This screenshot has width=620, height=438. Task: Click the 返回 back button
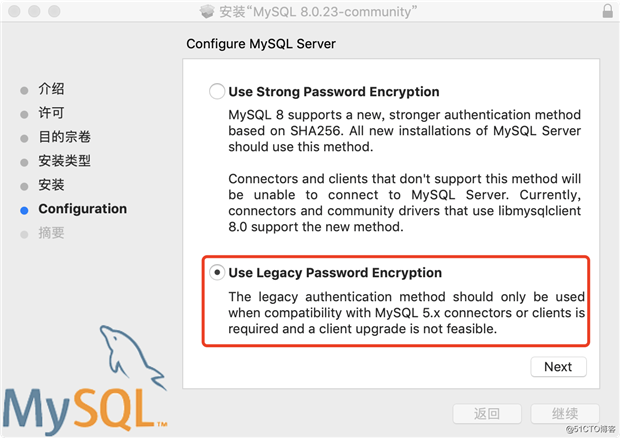coord(487,413)
